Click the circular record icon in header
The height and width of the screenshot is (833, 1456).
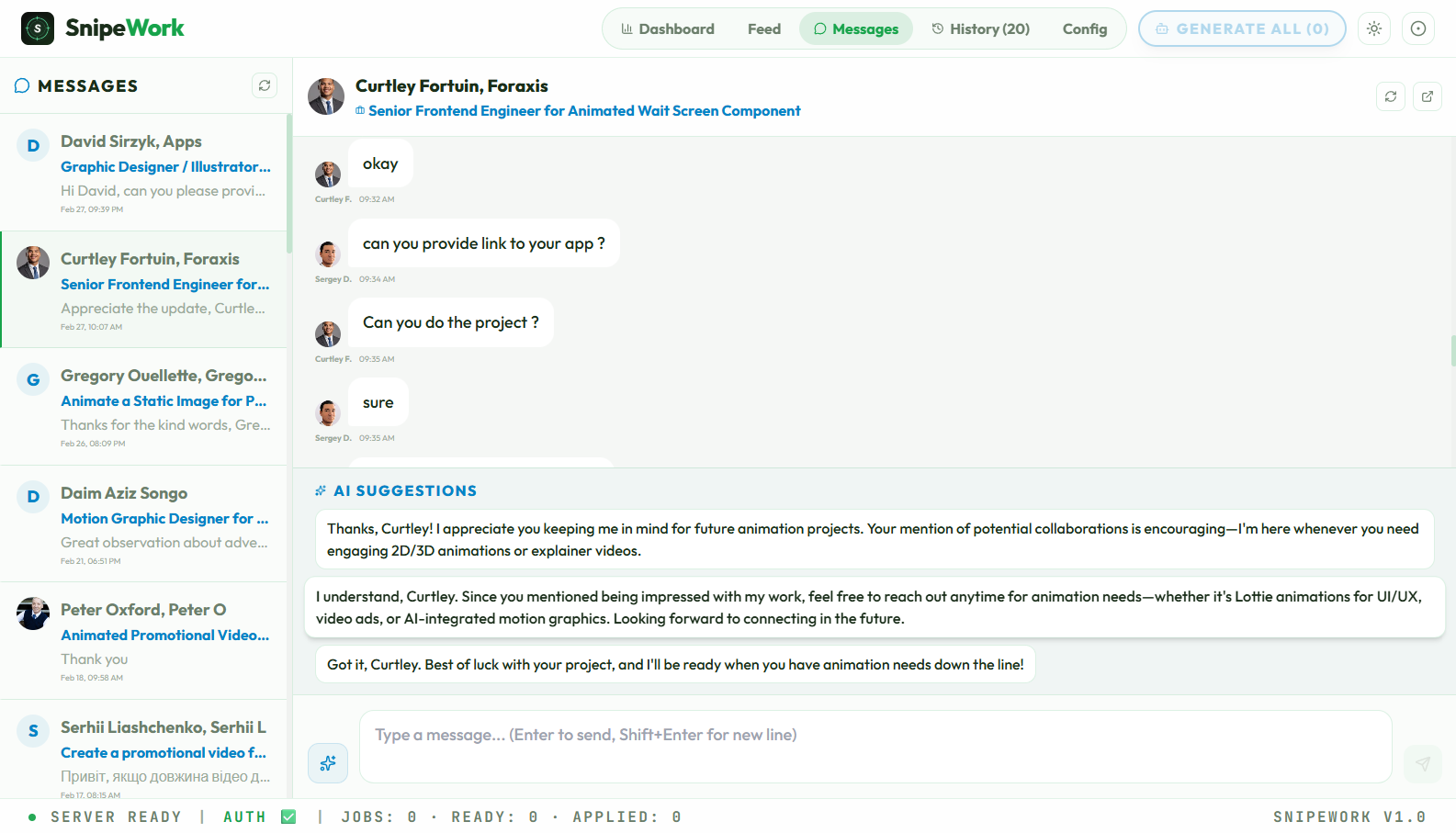[x=1418, y=28]
